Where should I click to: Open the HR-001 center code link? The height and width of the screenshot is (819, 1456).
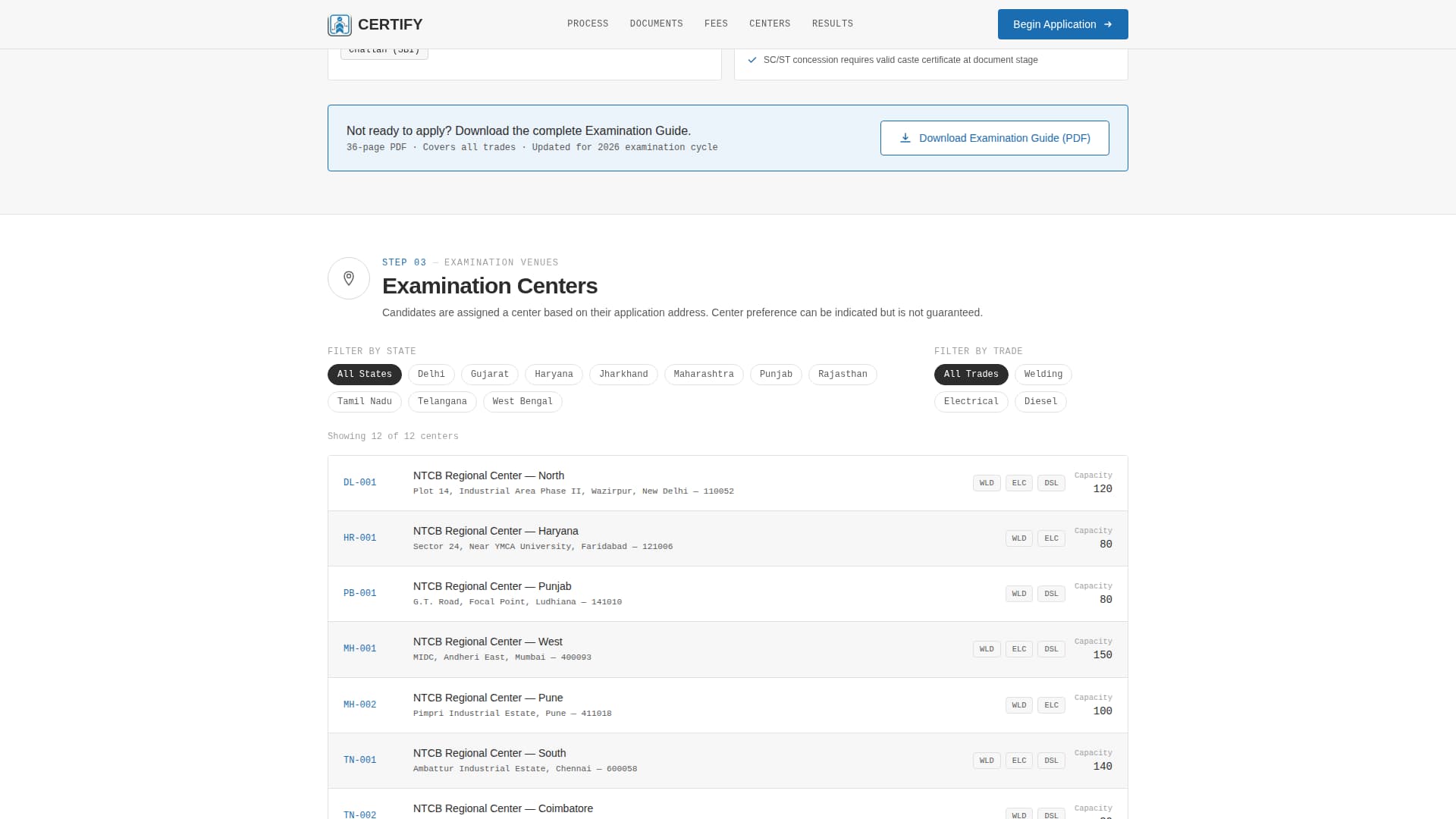tap(359, 538)
